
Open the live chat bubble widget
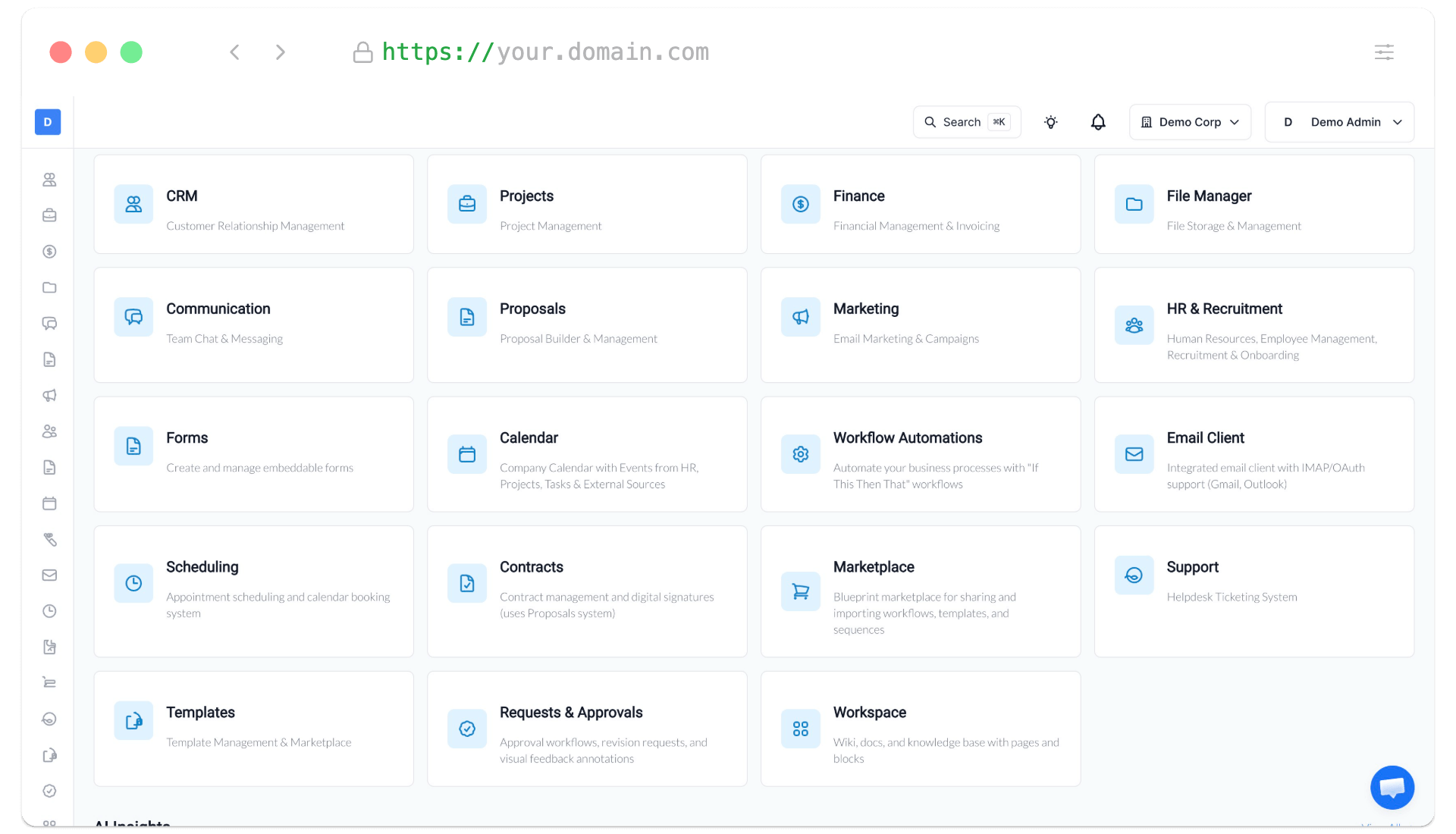[1392, 788]
